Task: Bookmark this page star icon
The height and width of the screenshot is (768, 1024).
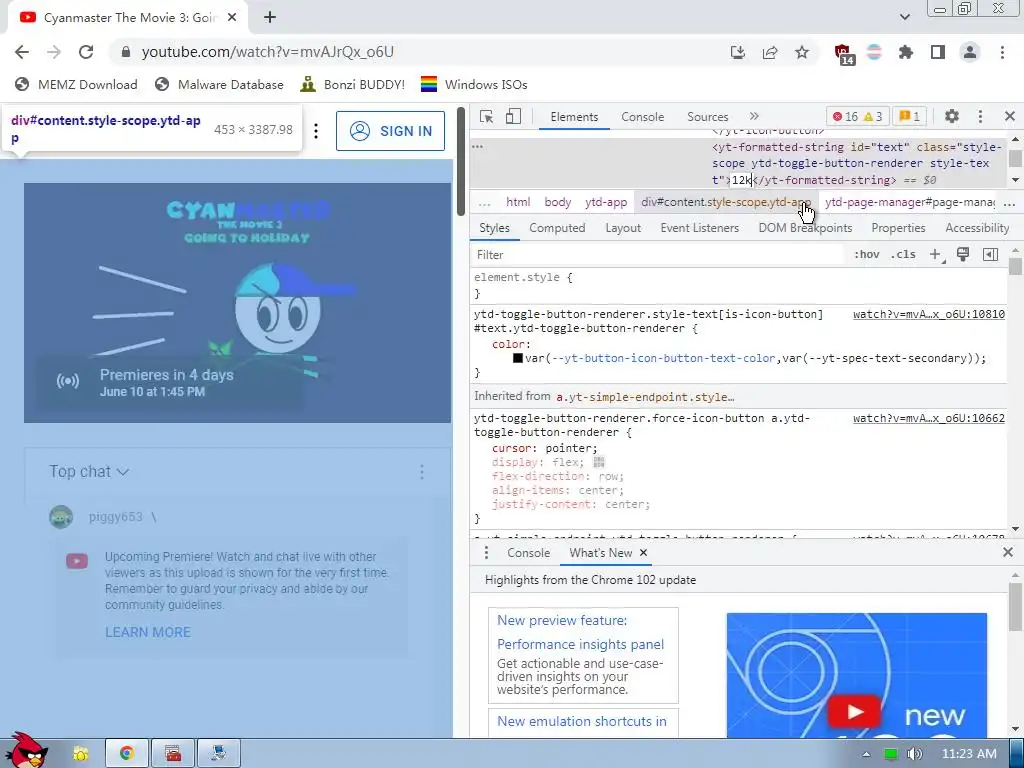Action: click(802, 52)
